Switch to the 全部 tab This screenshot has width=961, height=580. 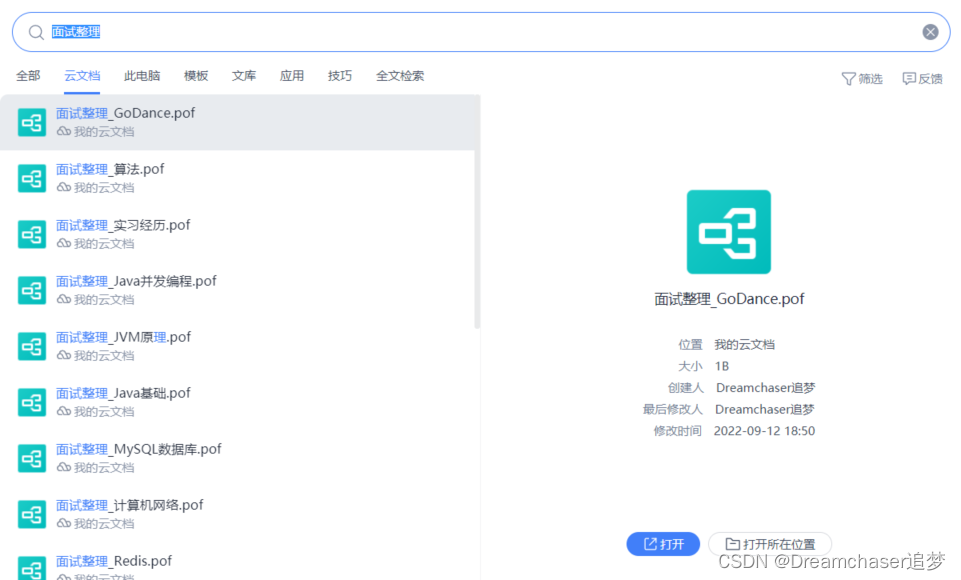click(28, 76)
